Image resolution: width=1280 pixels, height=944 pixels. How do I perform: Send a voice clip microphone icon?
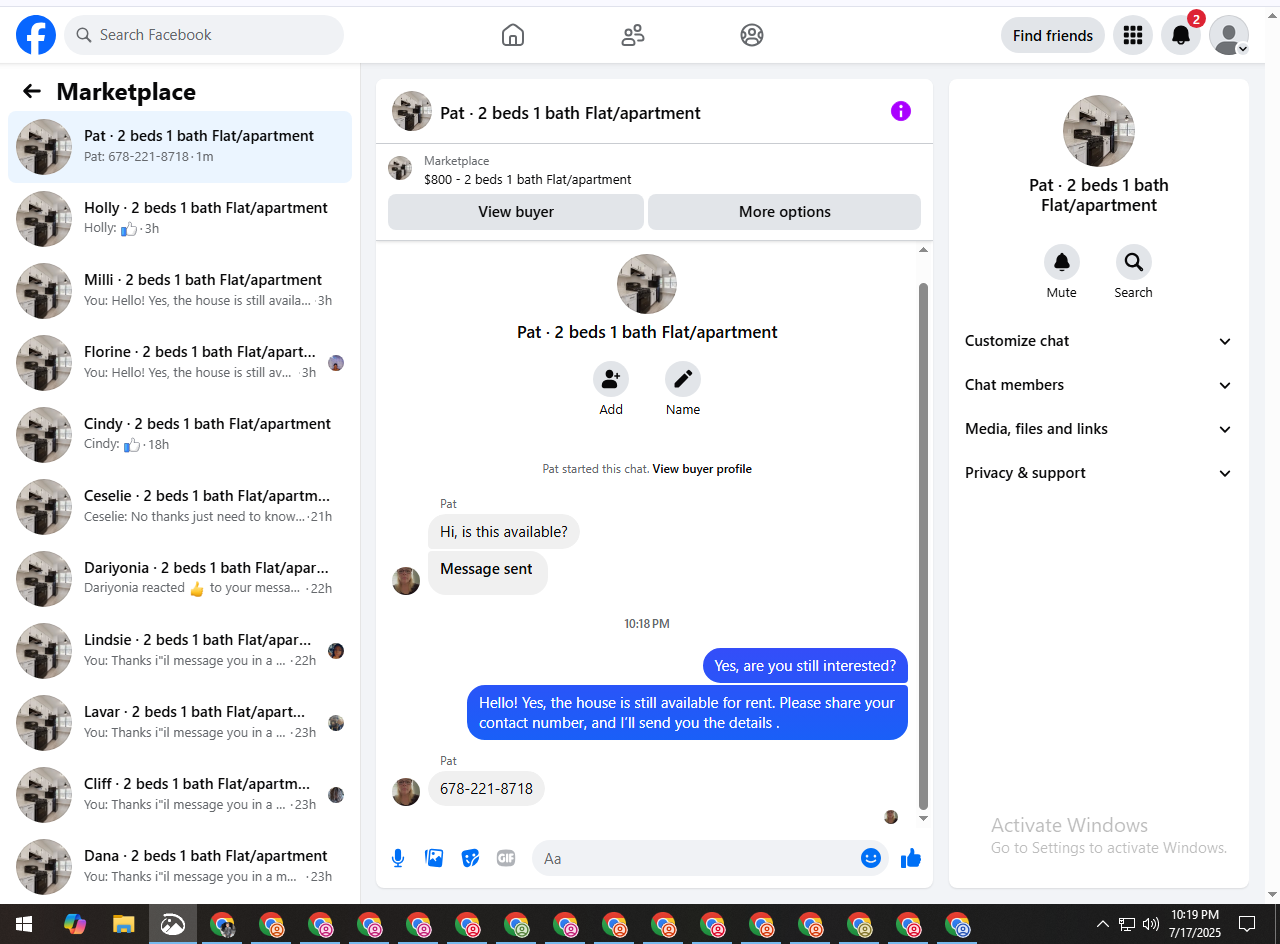pyautogui.click(x=398, y=858)
